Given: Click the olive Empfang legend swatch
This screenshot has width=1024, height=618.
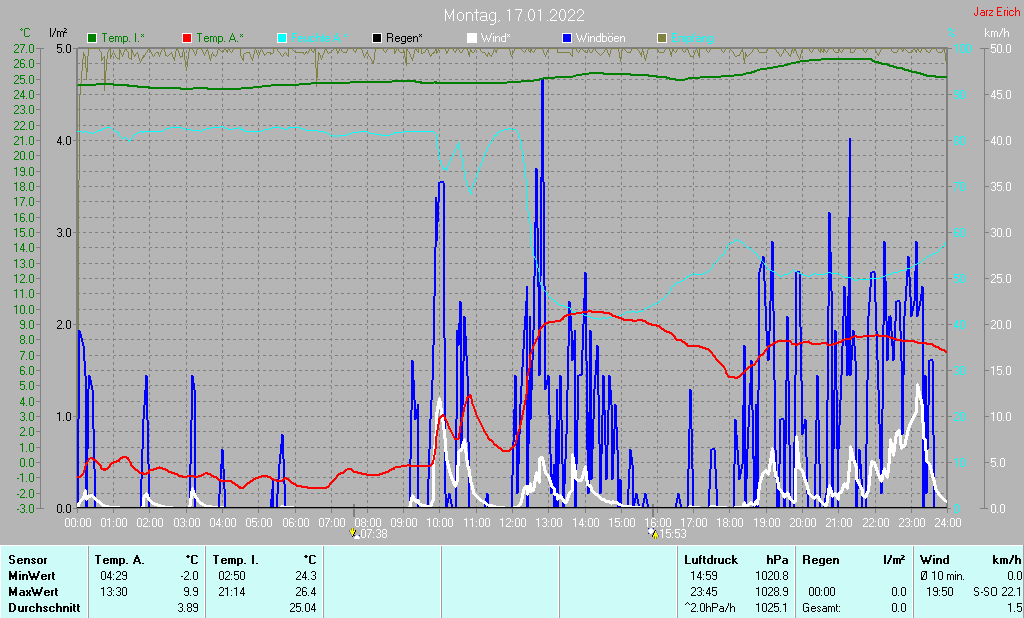Looking at the screenshot, I should [662, 38].
